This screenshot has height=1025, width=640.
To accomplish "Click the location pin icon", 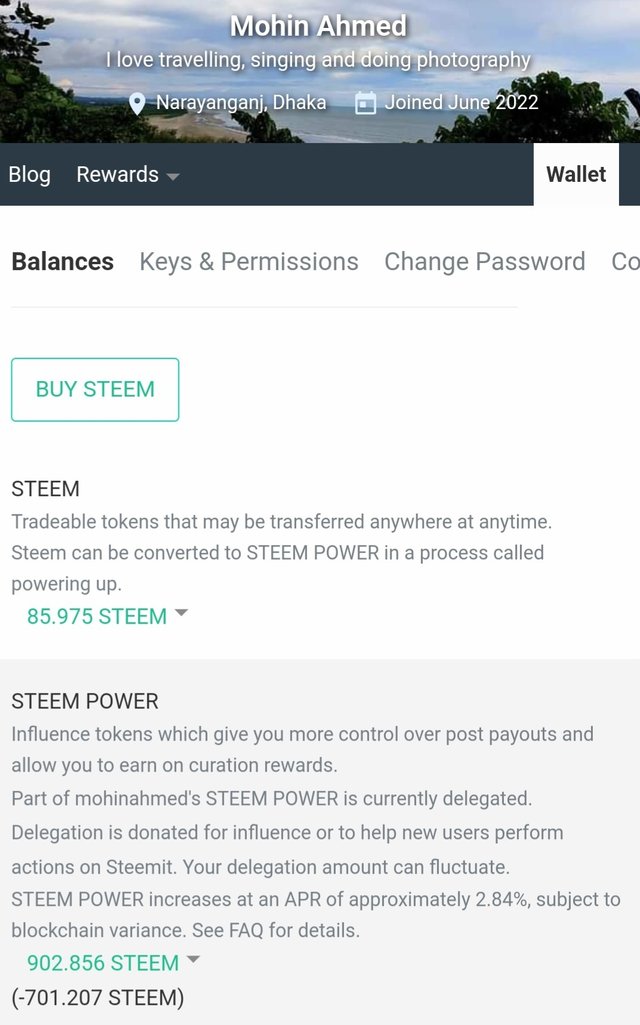I will pos(138,103).
